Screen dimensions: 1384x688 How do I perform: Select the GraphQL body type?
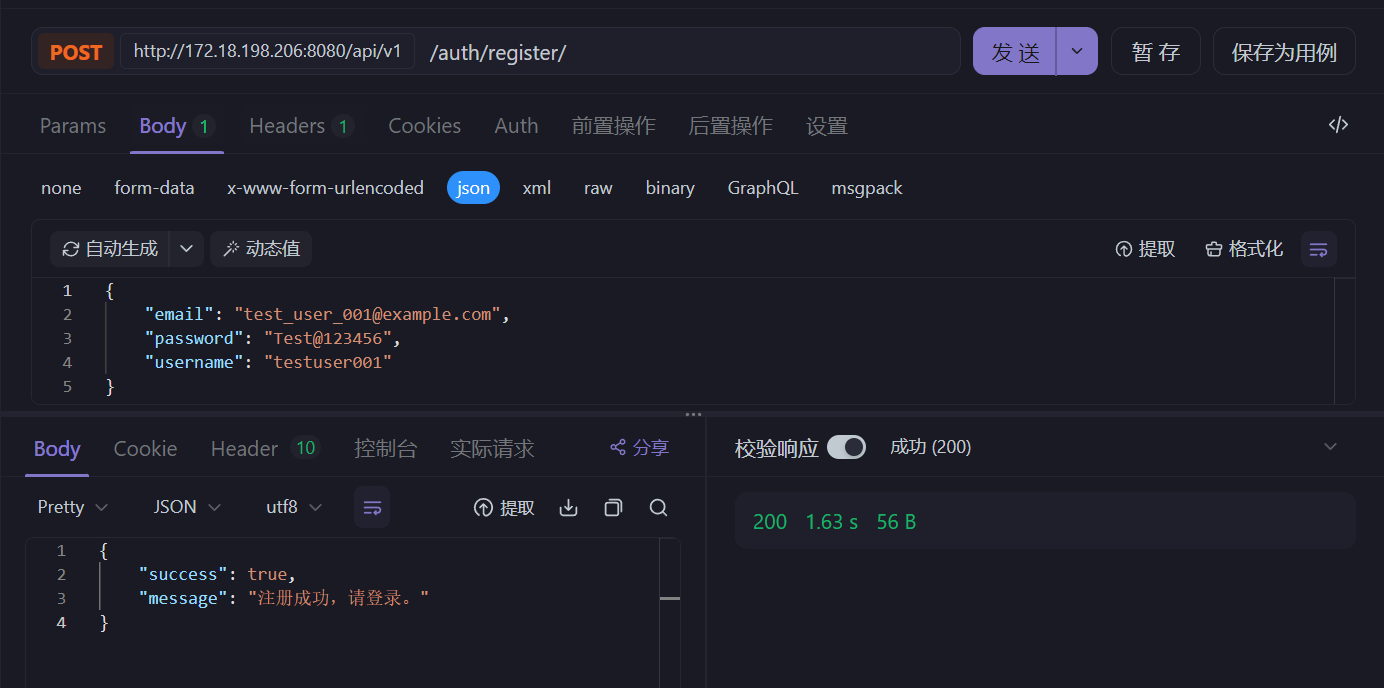(x=763, y=187)
